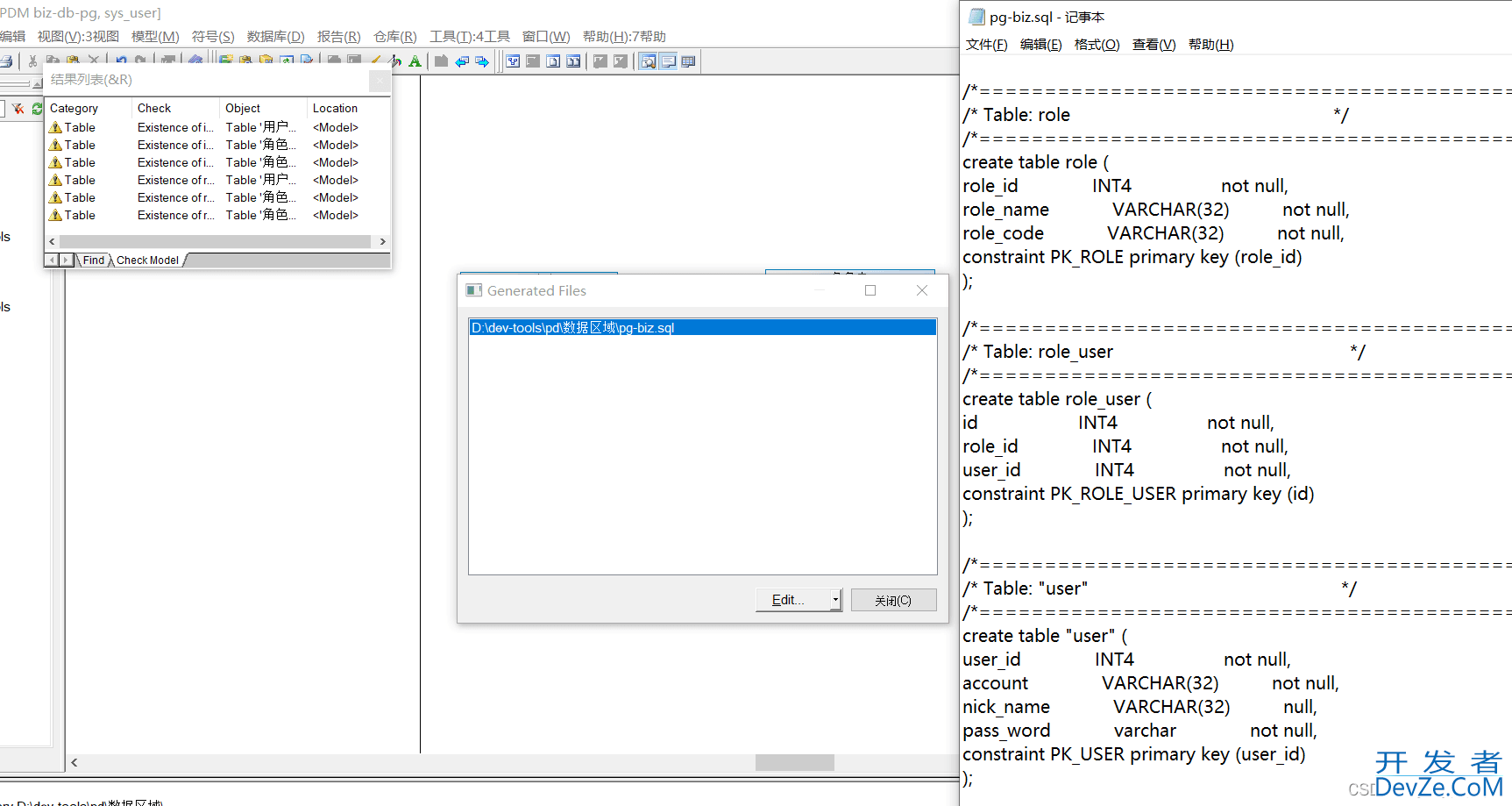Click left tab-scroll arrow beside Find tab

point(52,260)
